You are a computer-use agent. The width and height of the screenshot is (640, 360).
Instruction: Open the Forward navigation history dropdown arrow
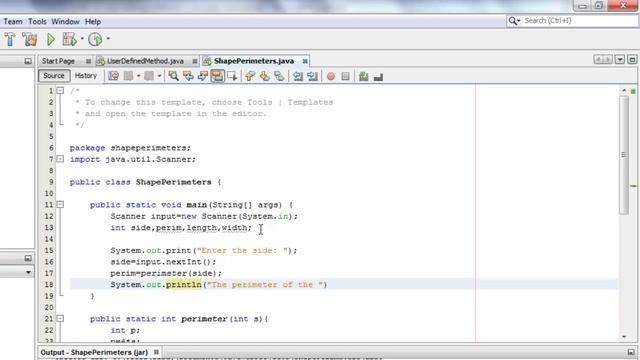click(159, 76)
